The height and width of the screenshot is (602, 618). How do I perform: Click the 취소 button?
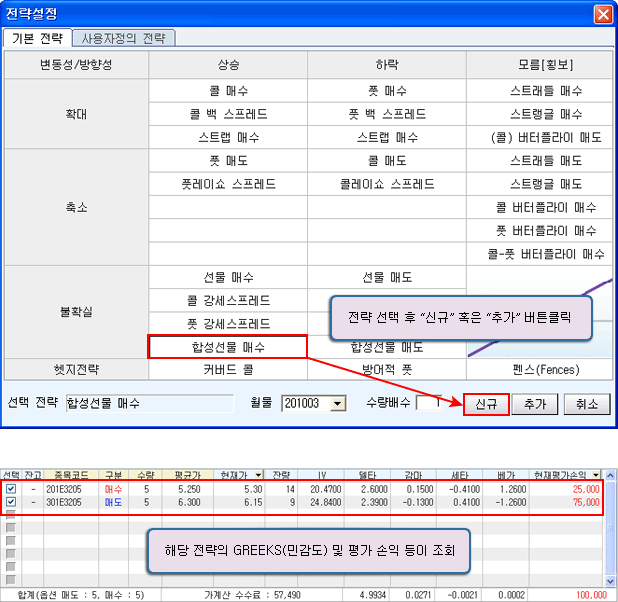(587, 403)
